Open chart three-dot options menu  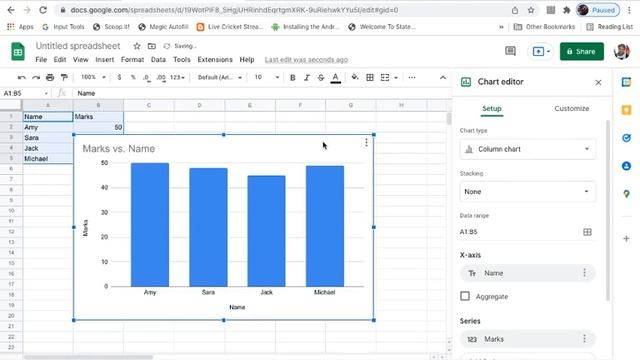(366, 142)
